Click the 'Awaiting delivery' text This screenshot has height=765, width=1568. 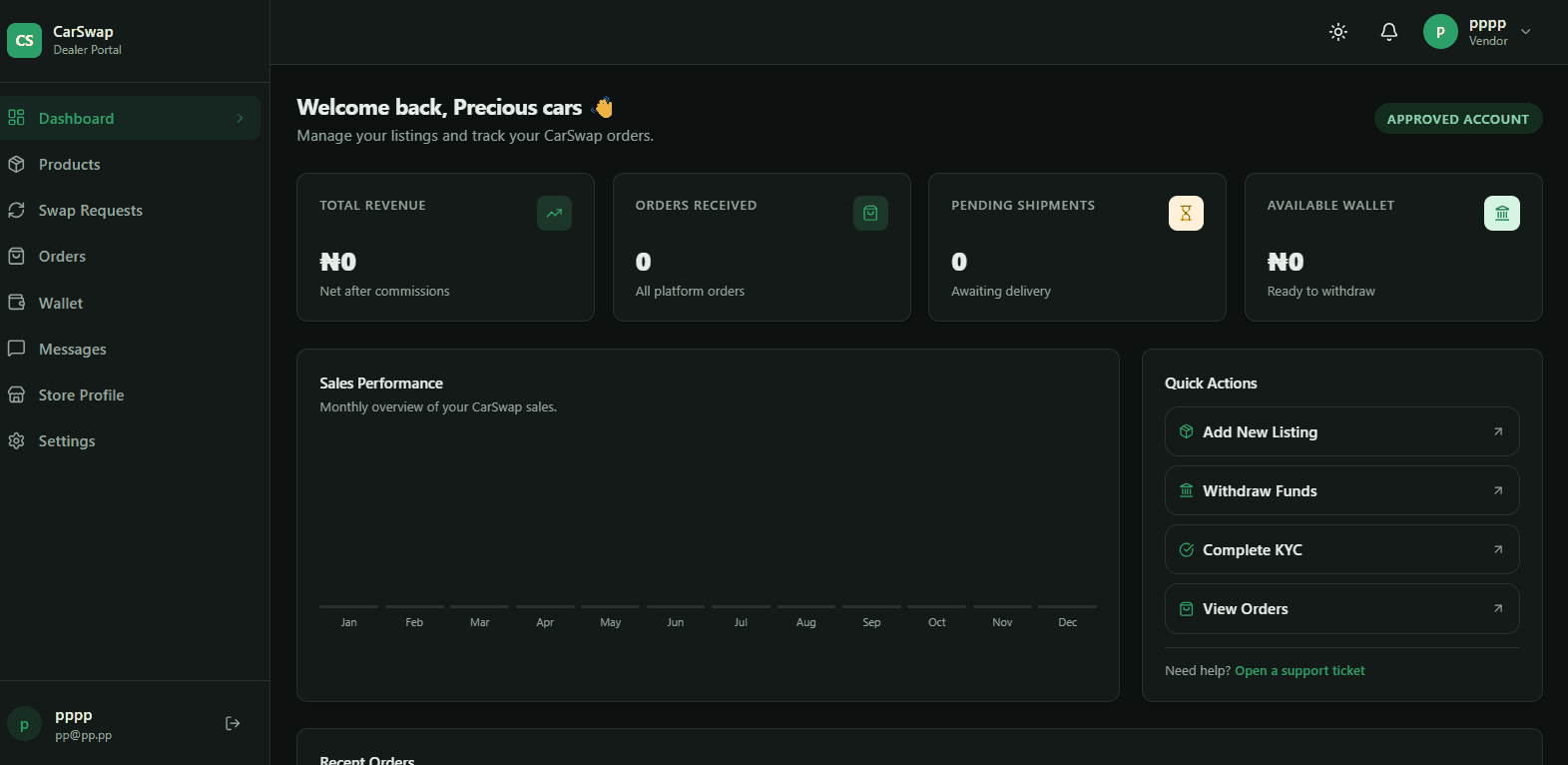1001,291
